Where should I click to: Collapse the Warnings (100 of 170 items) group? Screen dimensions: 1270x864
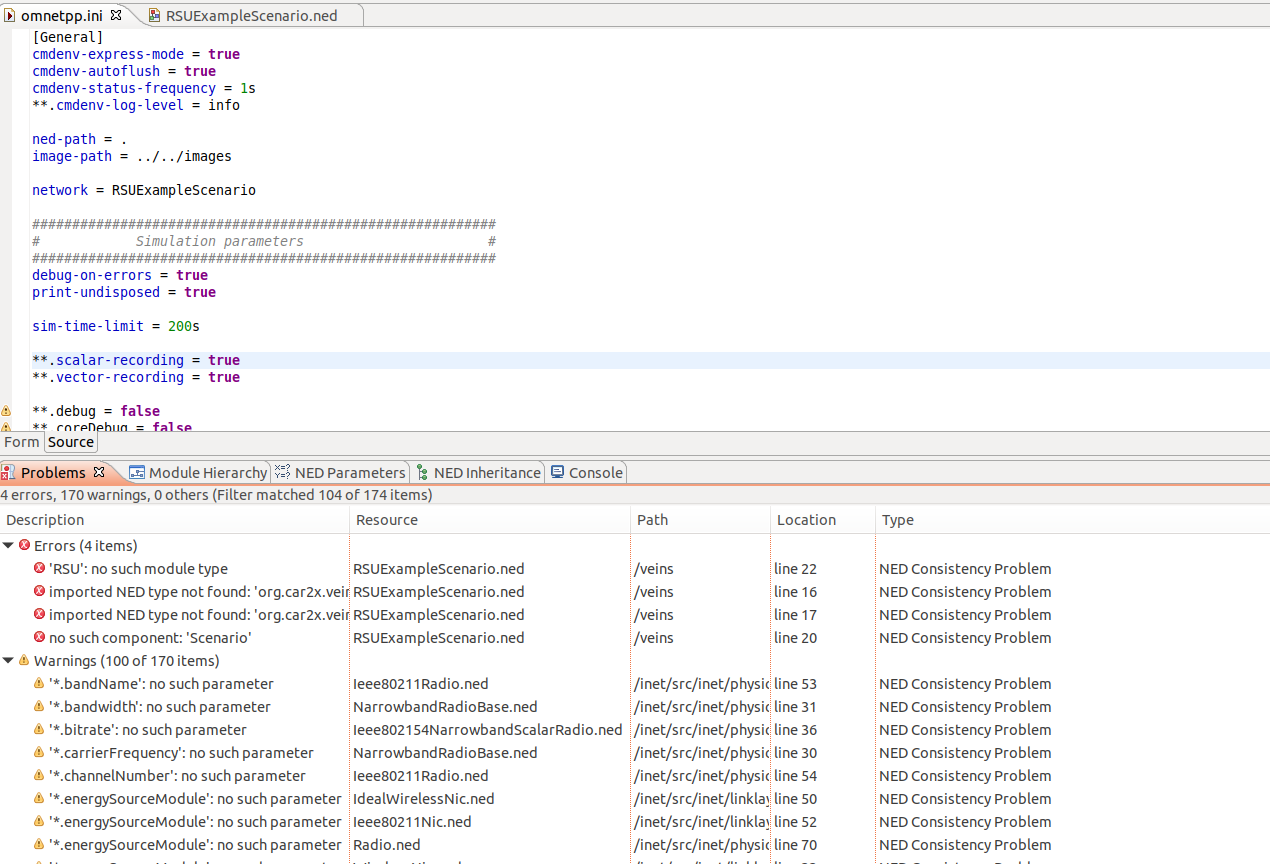pos(10,660)
